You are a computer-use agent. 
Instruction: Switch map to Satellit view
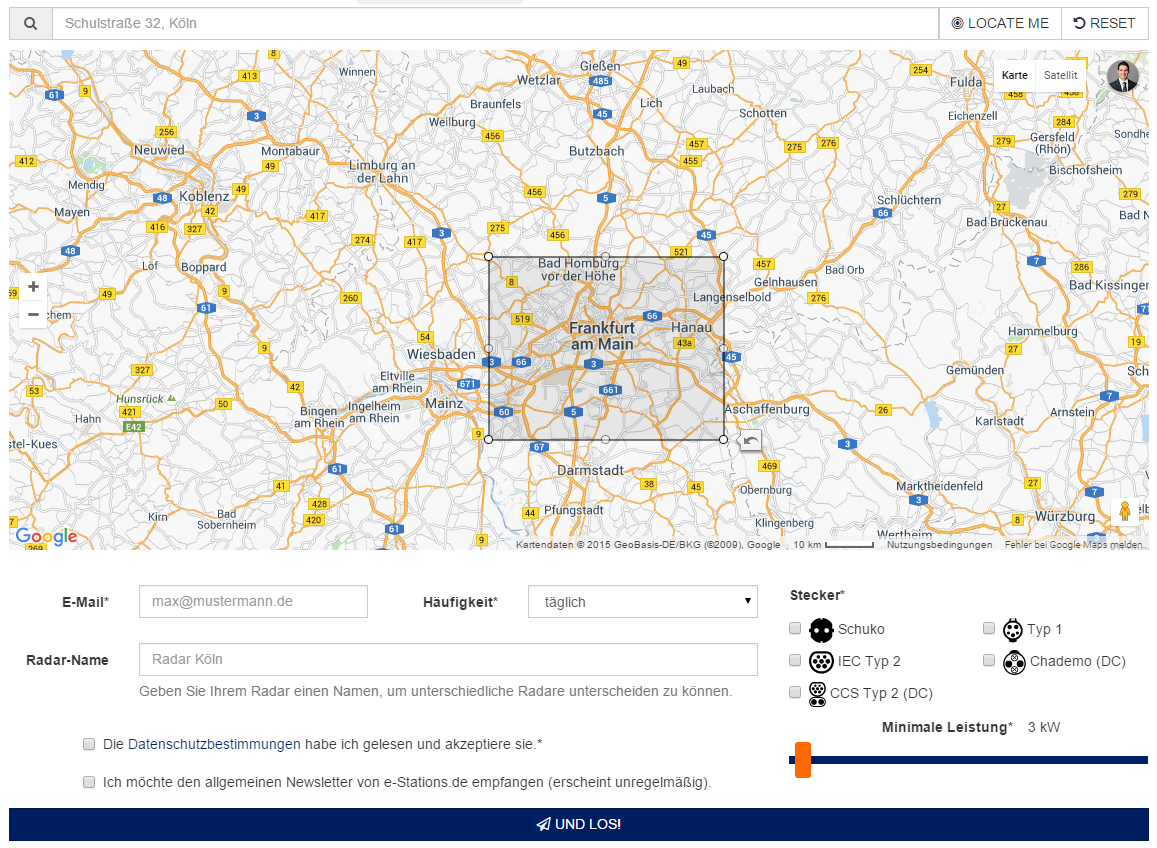click(1060, 75)
